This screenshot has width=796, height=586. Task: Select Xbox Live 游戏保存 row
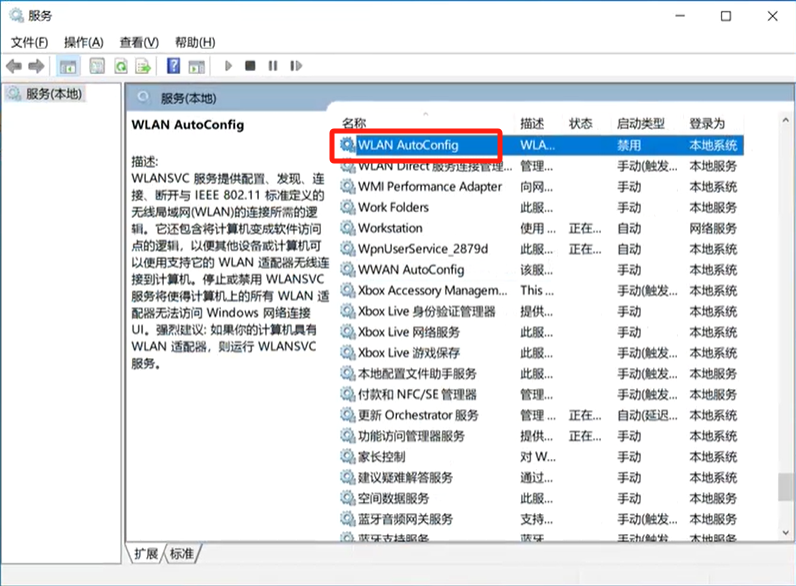[x=541, y=353]
